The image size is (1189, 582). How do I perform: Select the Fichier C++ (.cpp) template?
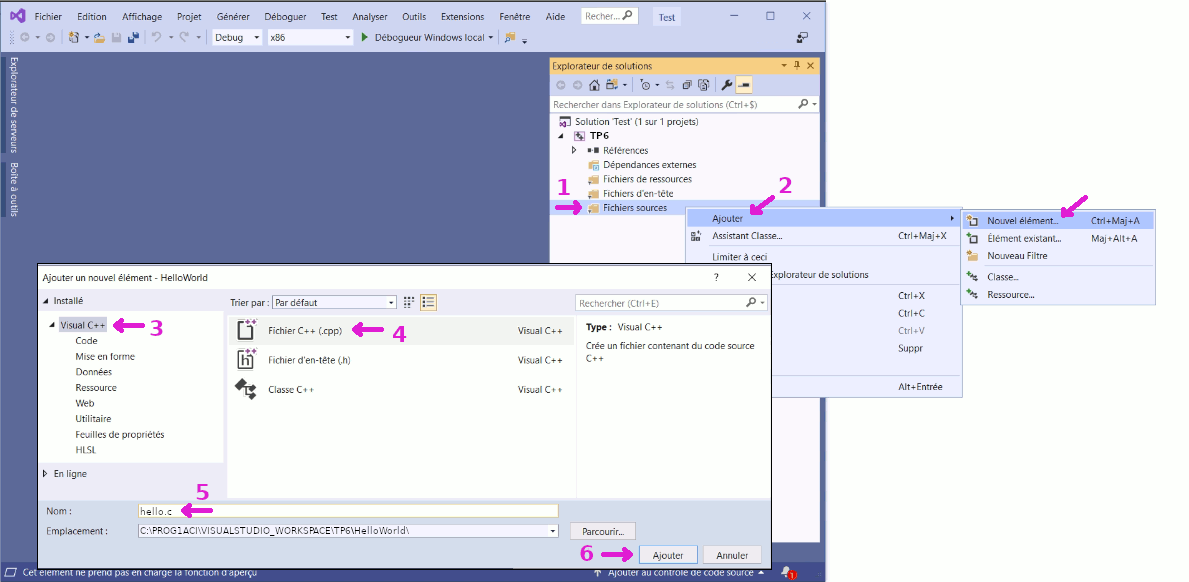click(400, 330)
